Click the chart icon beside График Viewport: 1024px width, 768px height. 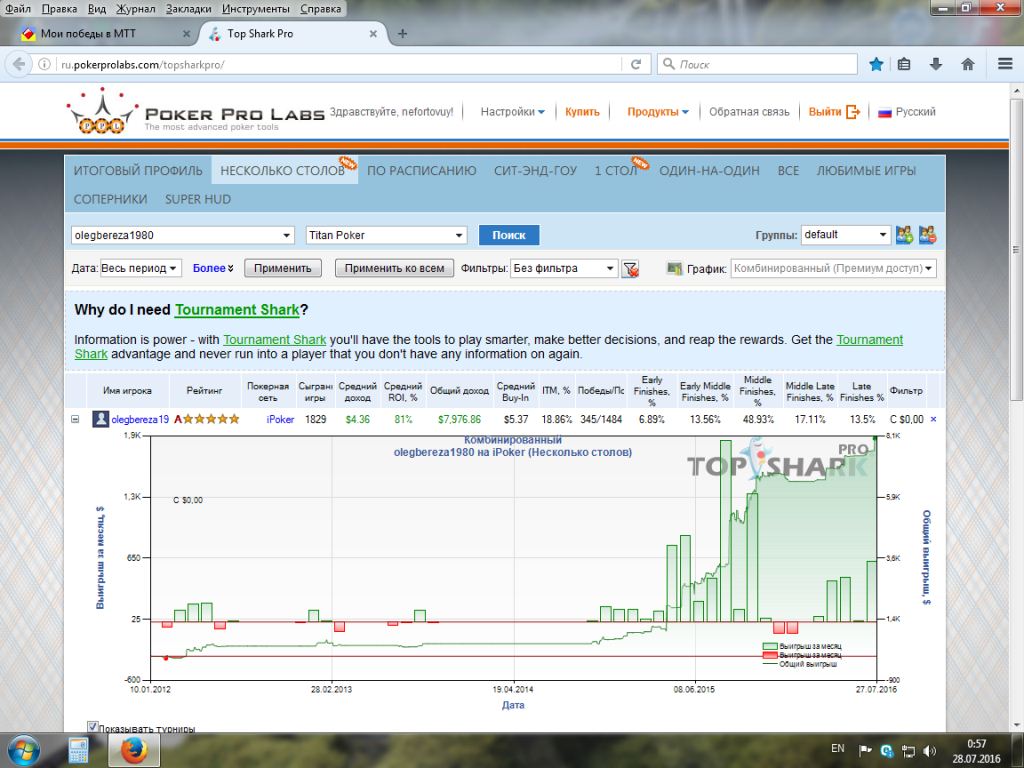tap(674, 268)
